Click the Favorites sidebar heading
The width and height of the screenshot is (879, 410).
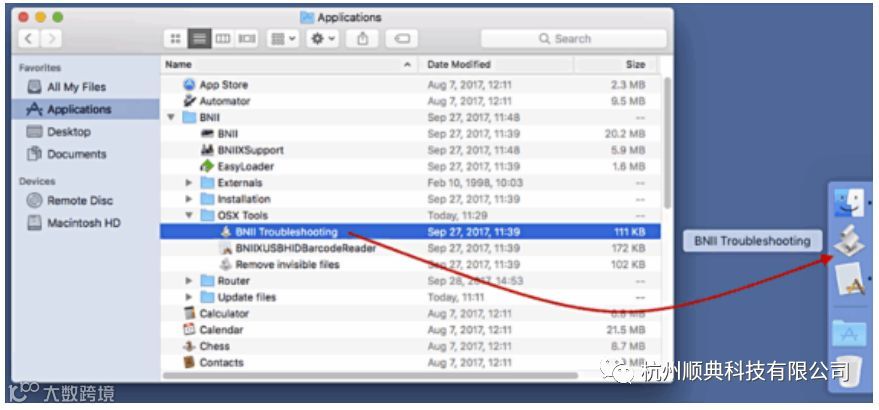tap(40, 68)
